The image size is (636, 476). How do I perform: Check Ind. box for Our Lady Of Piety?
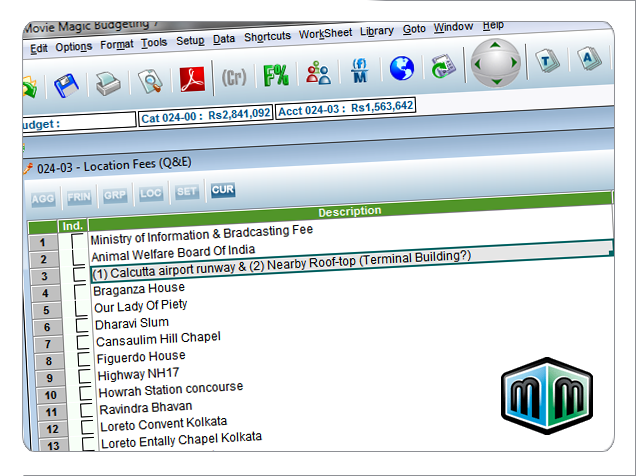pos(82,308)
